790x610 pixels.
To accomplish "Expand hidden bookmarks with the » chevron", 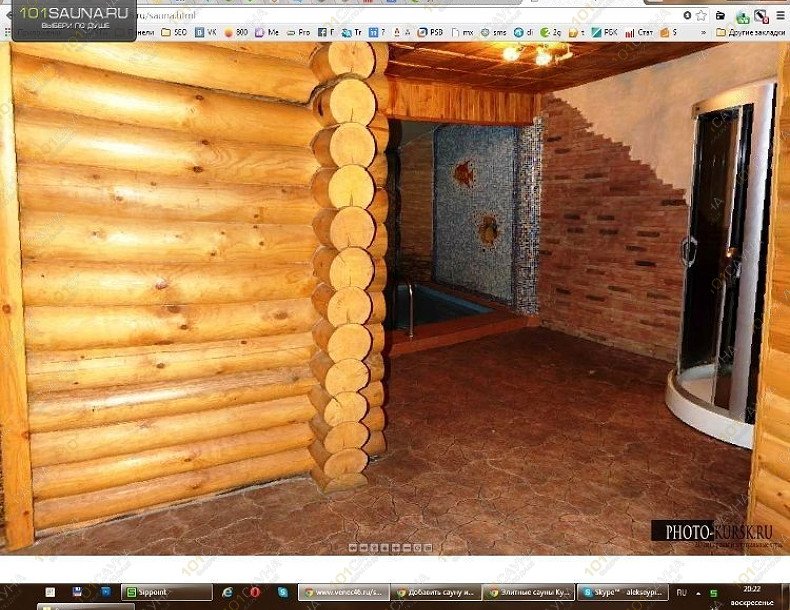I will 703,32.
